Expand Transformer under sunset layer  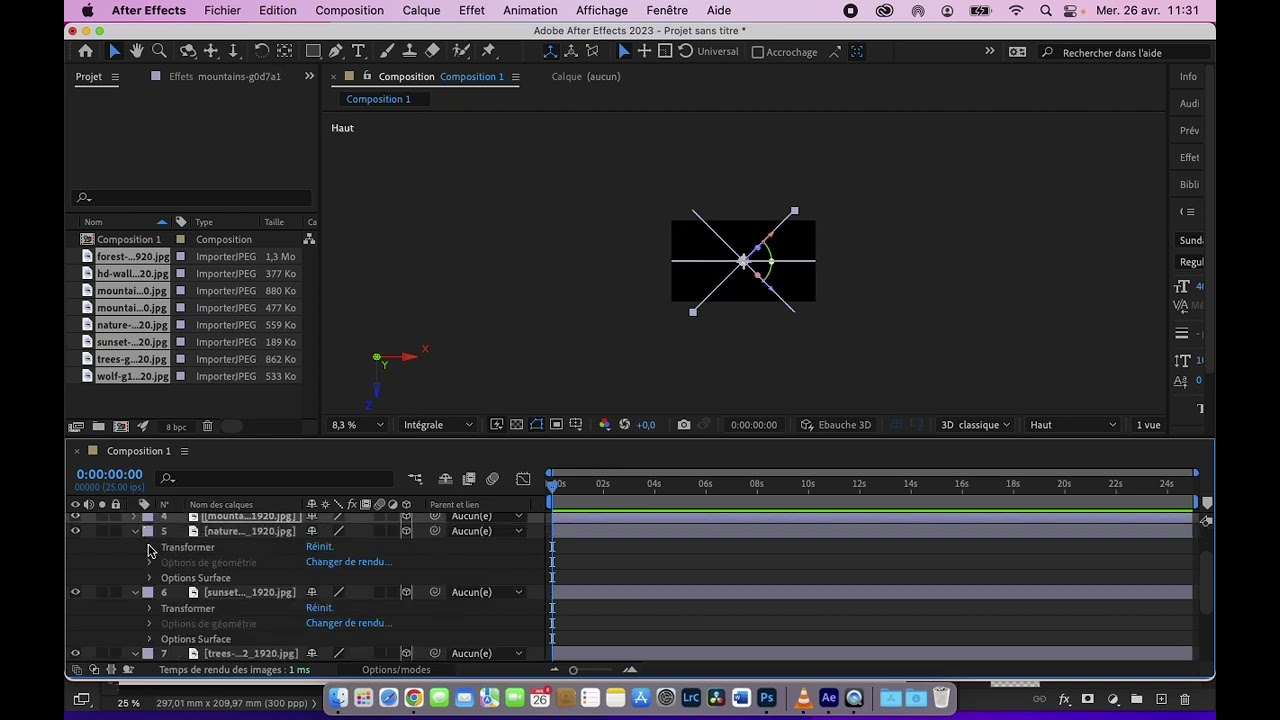[x=150, y=608]
